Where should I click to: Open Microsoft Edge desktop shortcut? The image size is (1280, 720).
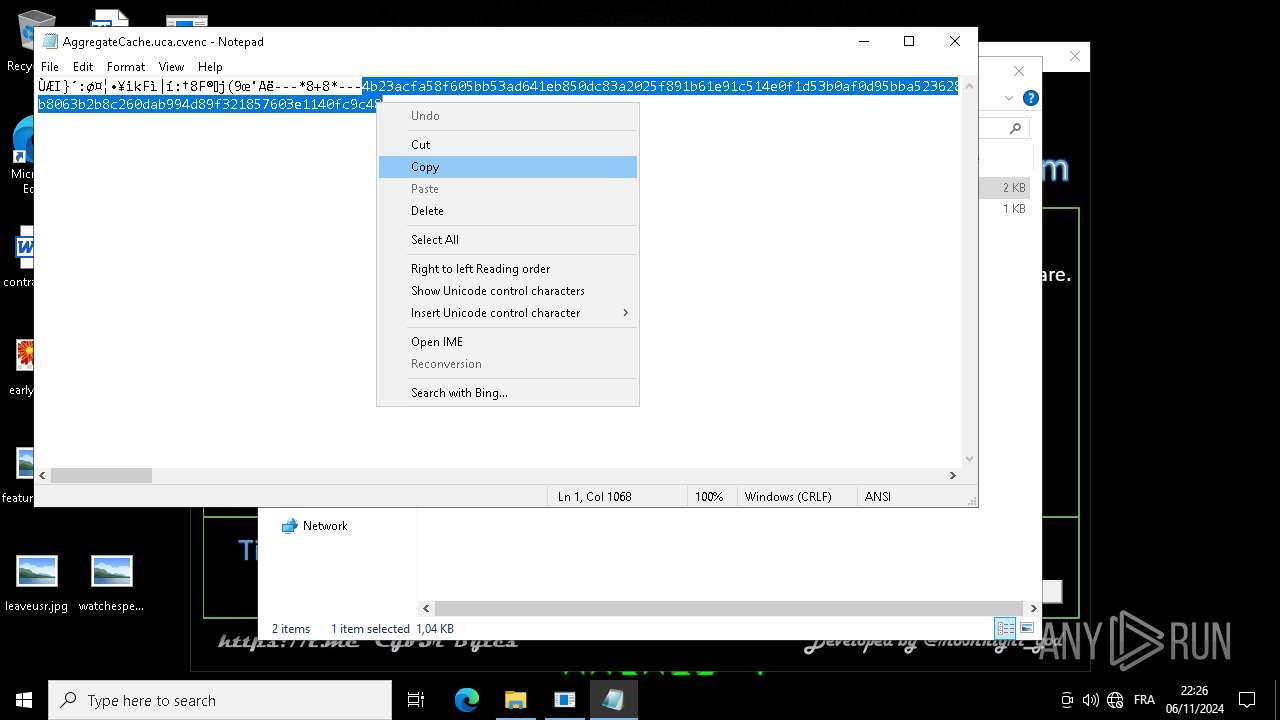22,155
